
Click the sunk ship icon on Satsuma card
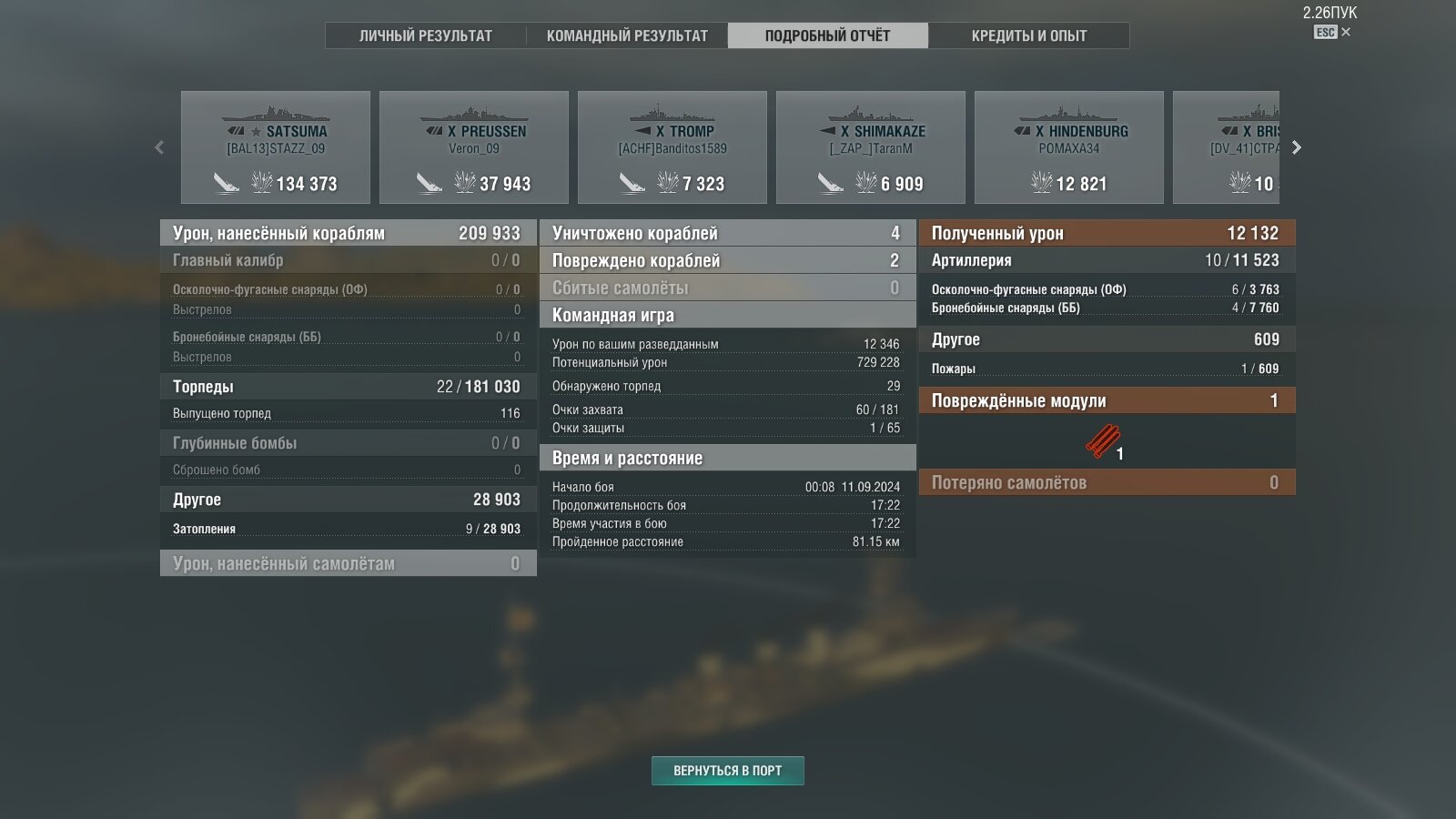tap(227, 183)
